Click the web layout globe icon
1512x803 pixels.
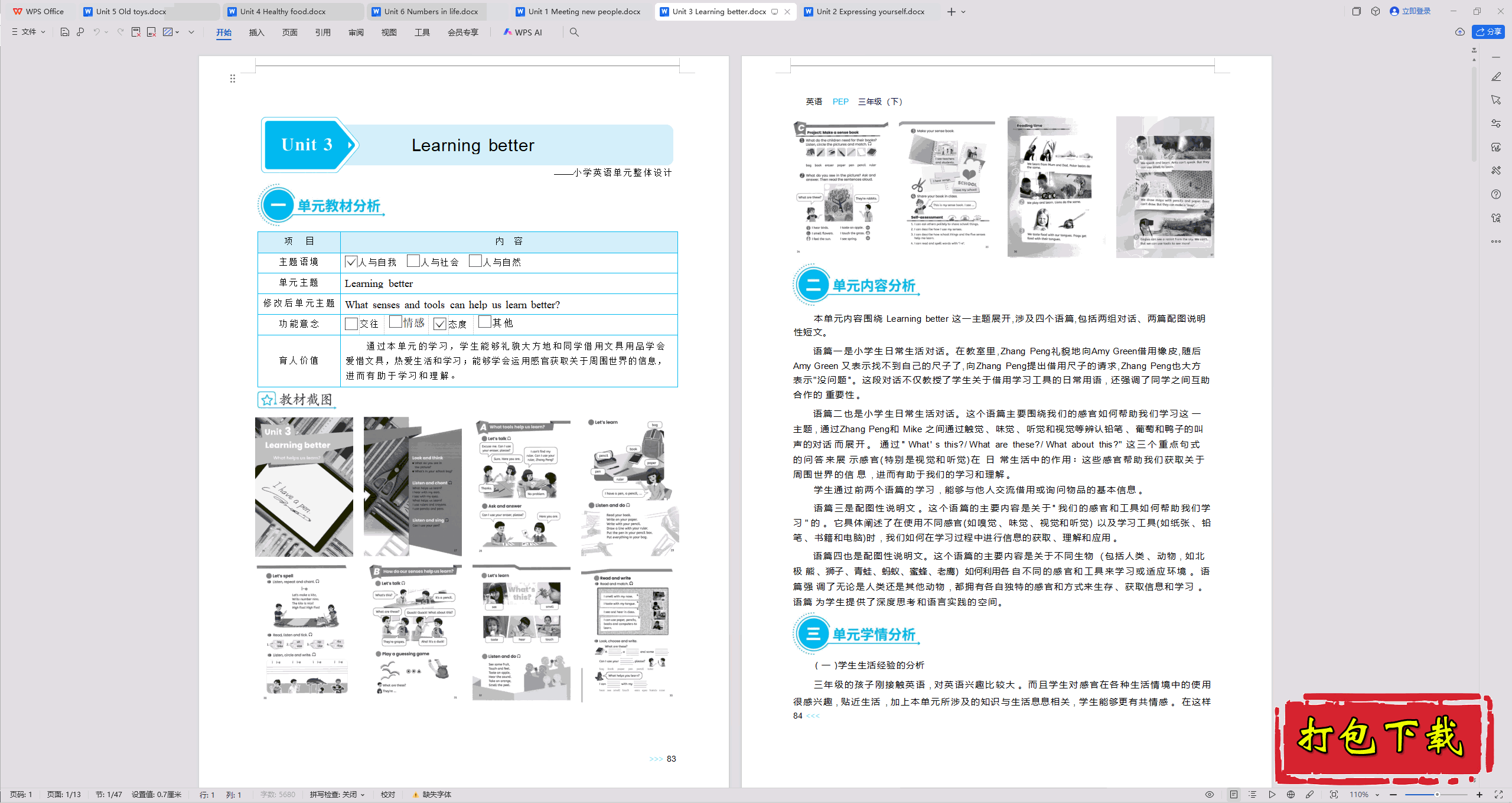pyautogui.click(x=1291, y=795)
